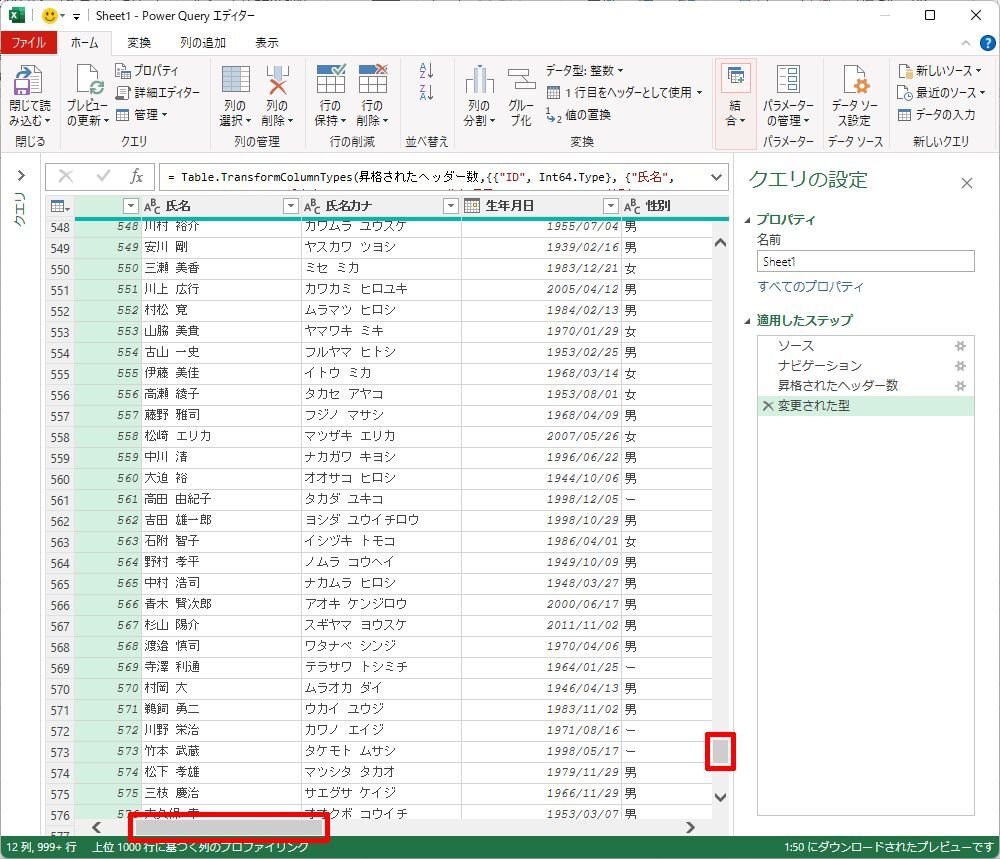Expand the formula bar dropdown arrow
Screen dimensions: 1000x859
[x=716, y=177]
